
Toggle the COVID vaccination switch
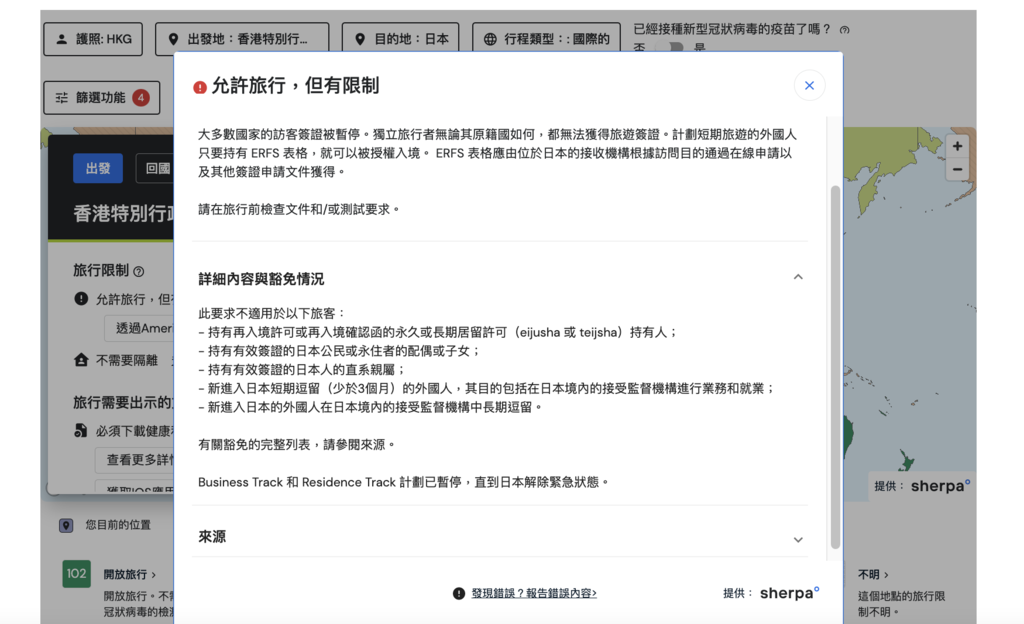pos(669,48)
